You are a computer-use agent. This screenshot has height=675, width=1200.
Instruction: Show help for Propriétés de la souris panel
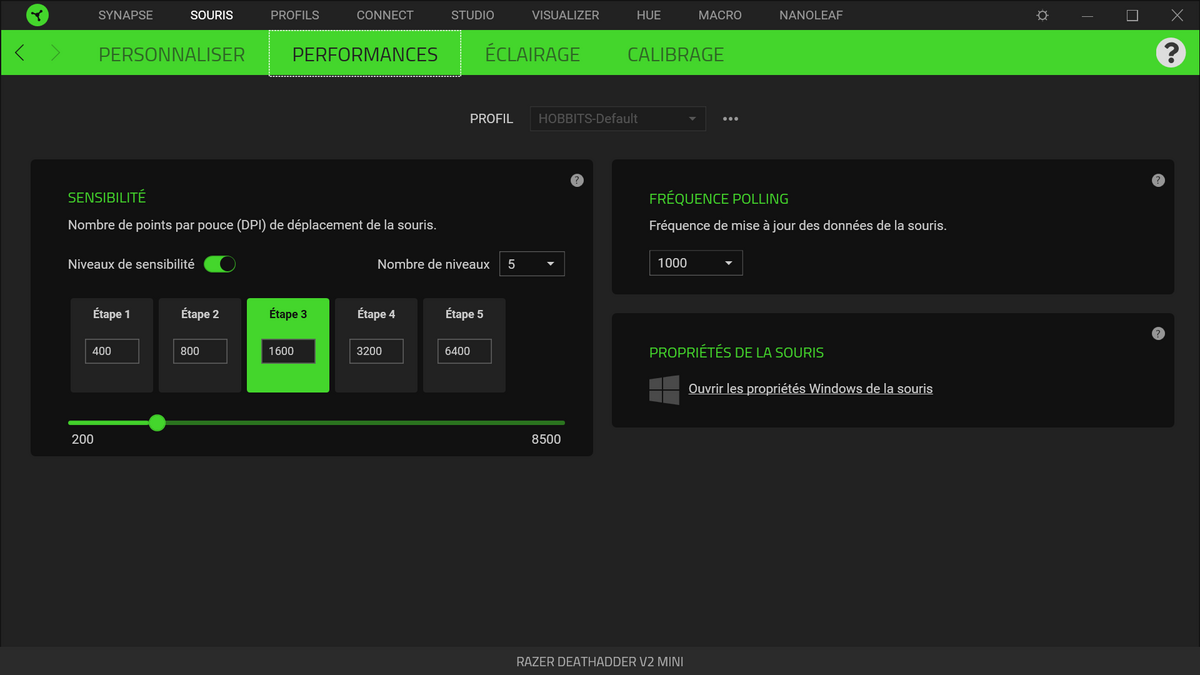[1158, 333]
